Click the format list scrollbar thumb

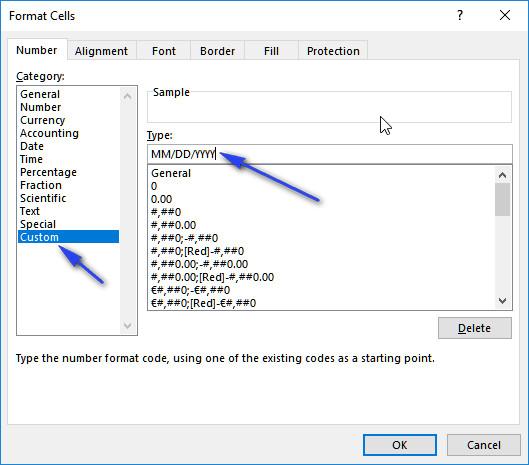tap(502, 199)
